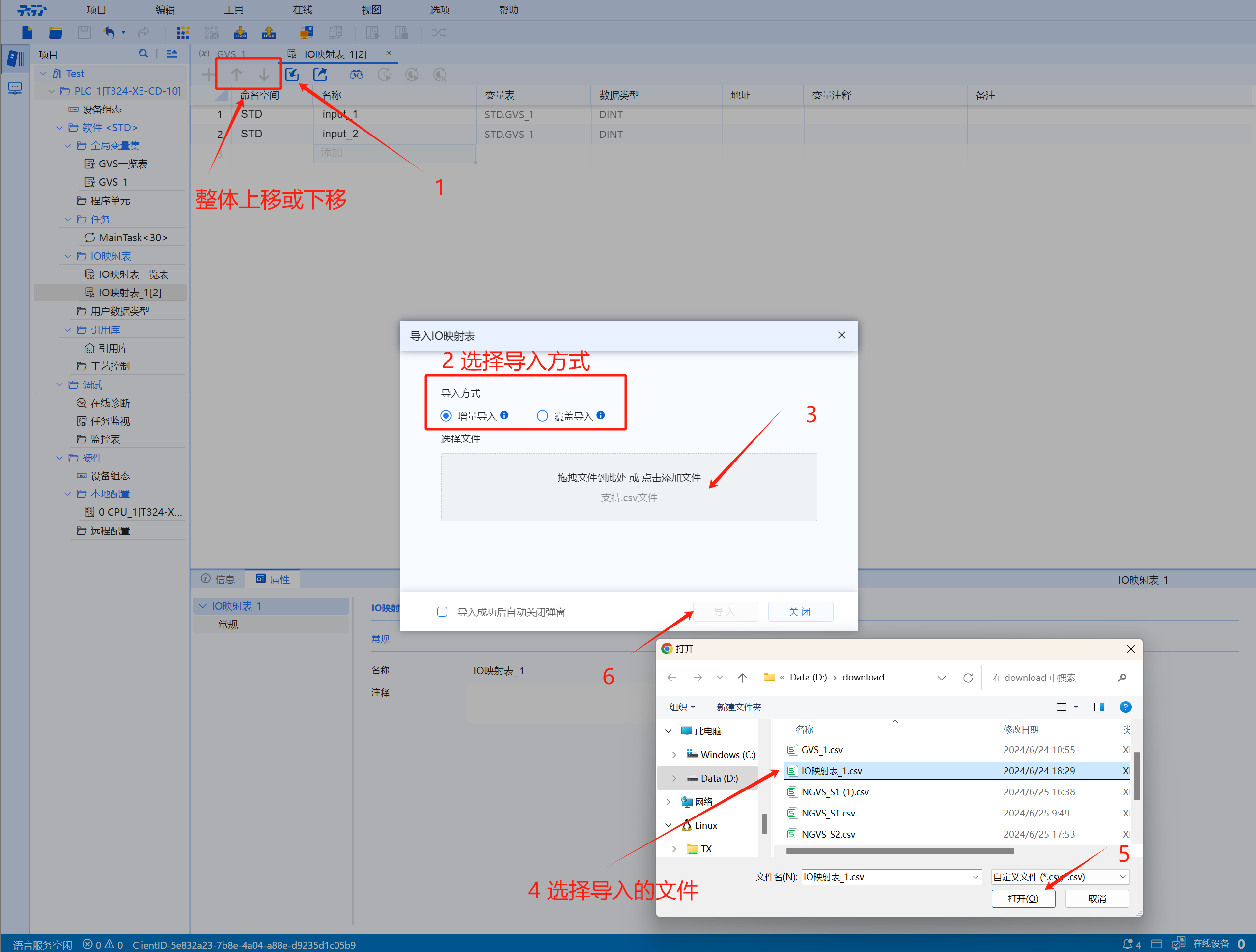Collapse the IO映射表 tree folder
The image size is (1256, 952).
[68, 256]
